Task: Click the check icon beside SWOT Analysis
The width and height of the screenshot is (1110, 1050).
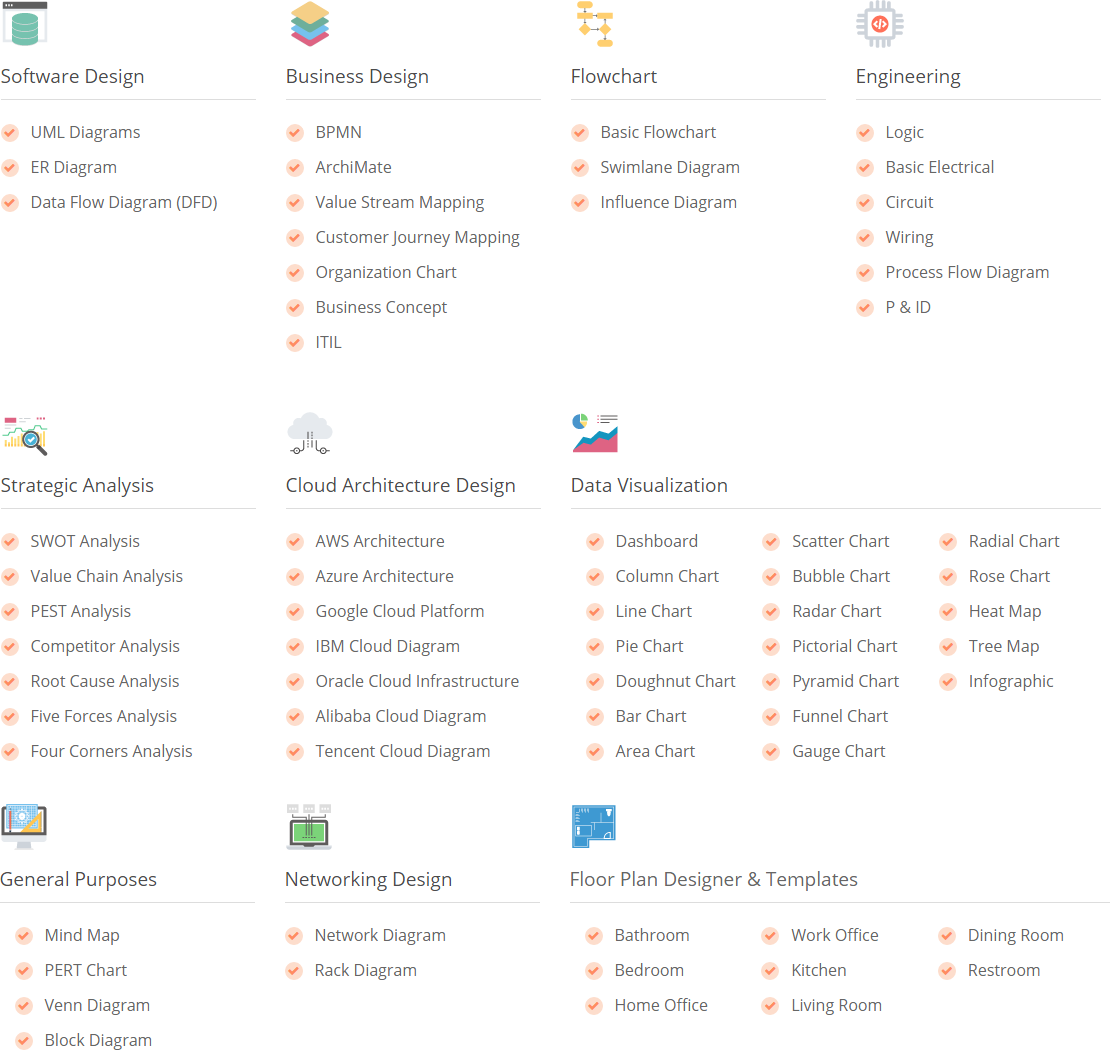Action: [10, 542]
